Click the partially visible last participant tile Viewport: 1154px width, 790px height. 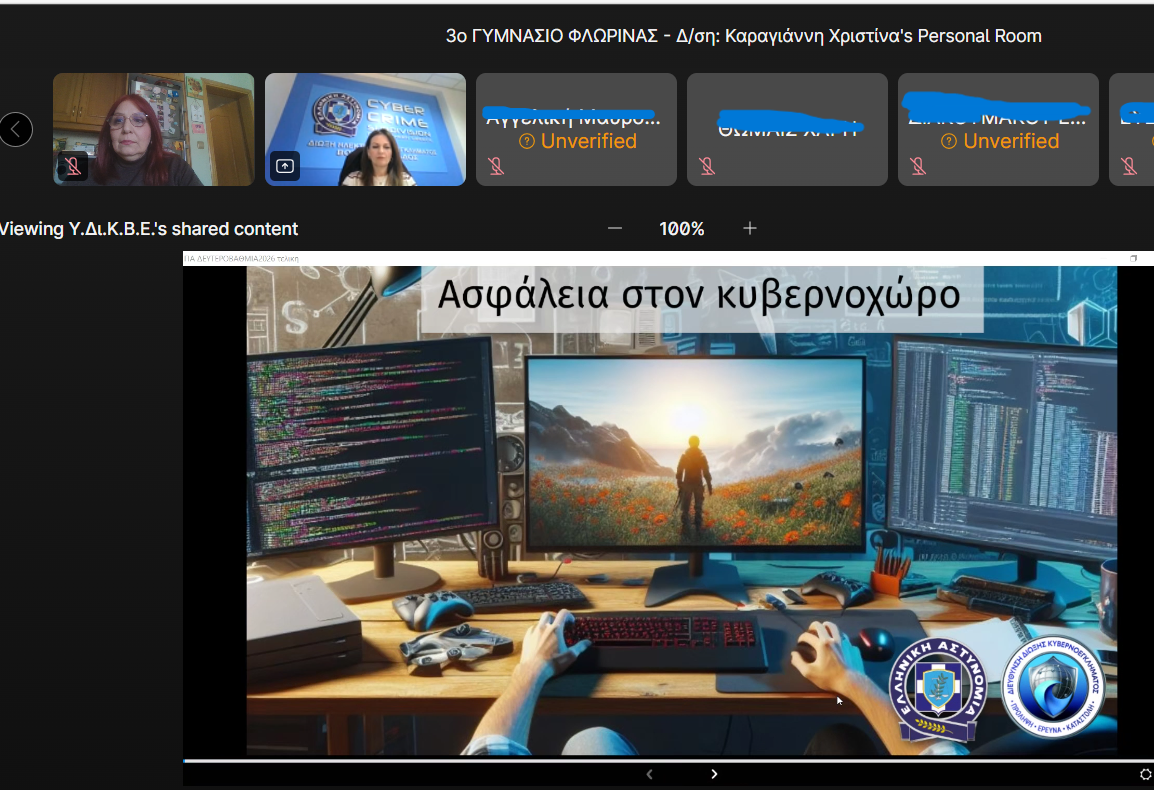1132,130
